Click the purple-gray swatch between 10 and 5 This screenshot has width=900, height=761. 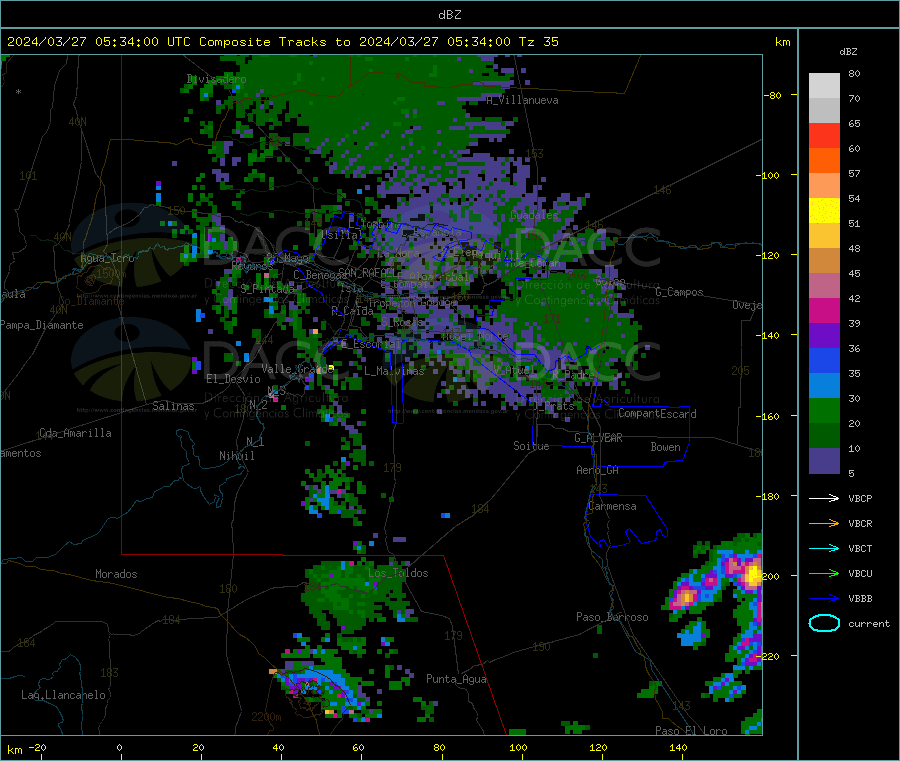click(824, 461)
